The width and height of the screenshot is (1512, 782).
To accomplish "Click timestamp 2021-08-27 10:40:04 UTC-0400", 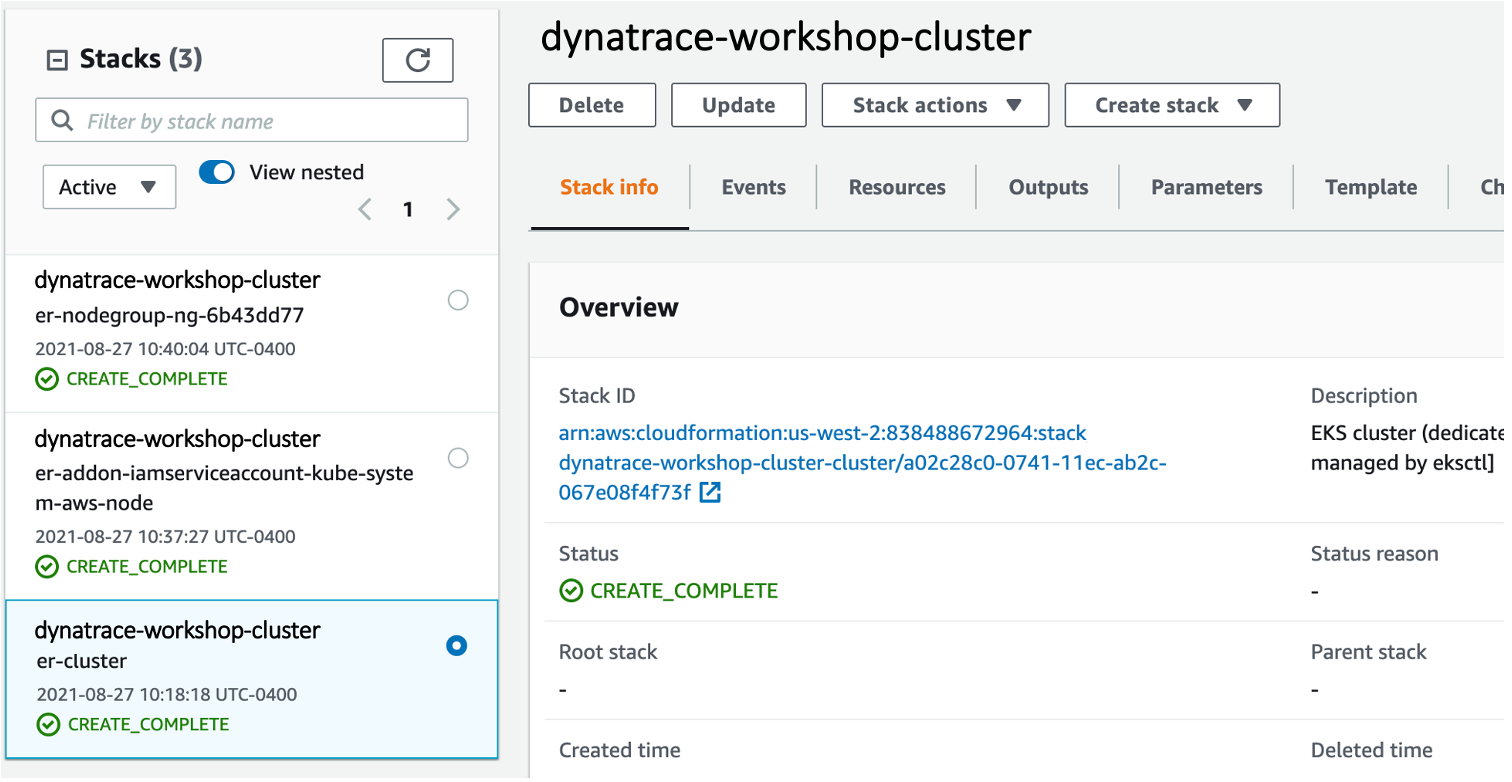I will 165,349.
